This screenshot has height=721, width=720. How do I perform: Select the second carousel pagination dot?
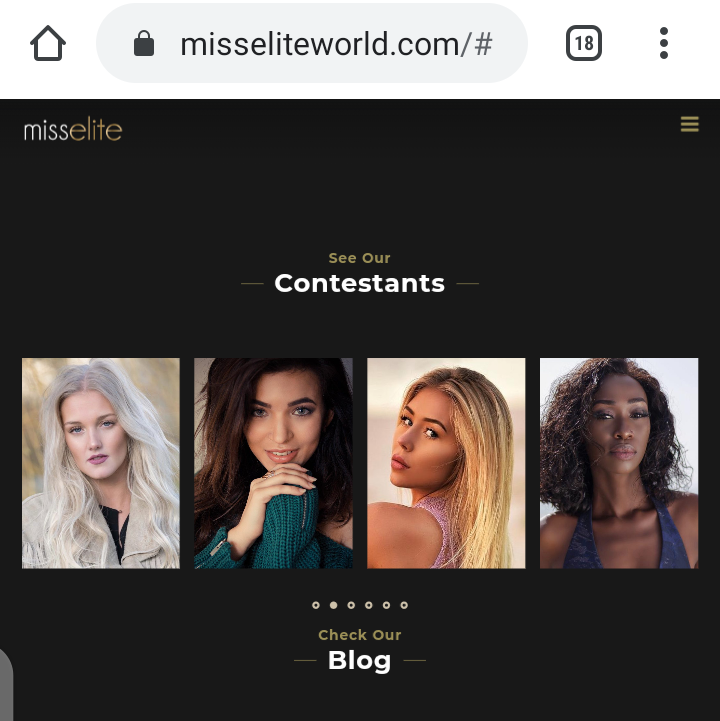click(x=333, y=605)
